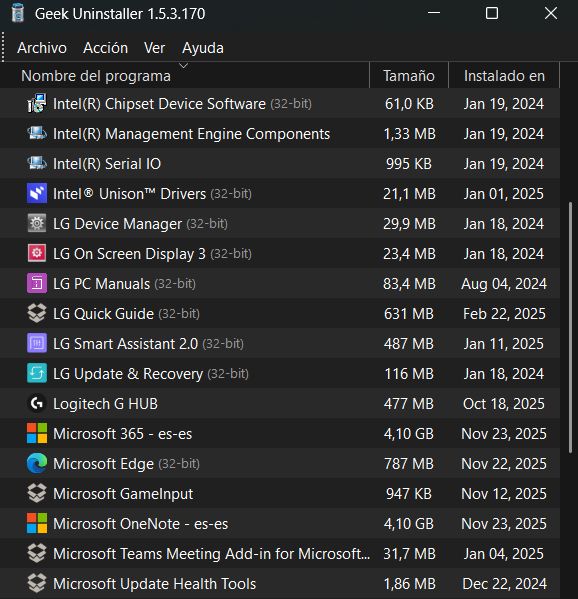This screenshot has height=599, width=578.
Task: Select the LG PC Manuals name
Action: (x=101, y=284)
